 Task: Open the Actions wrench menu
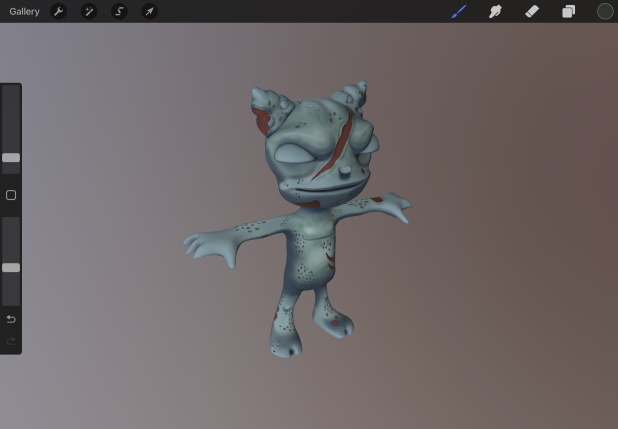click(x=59, y=11)
